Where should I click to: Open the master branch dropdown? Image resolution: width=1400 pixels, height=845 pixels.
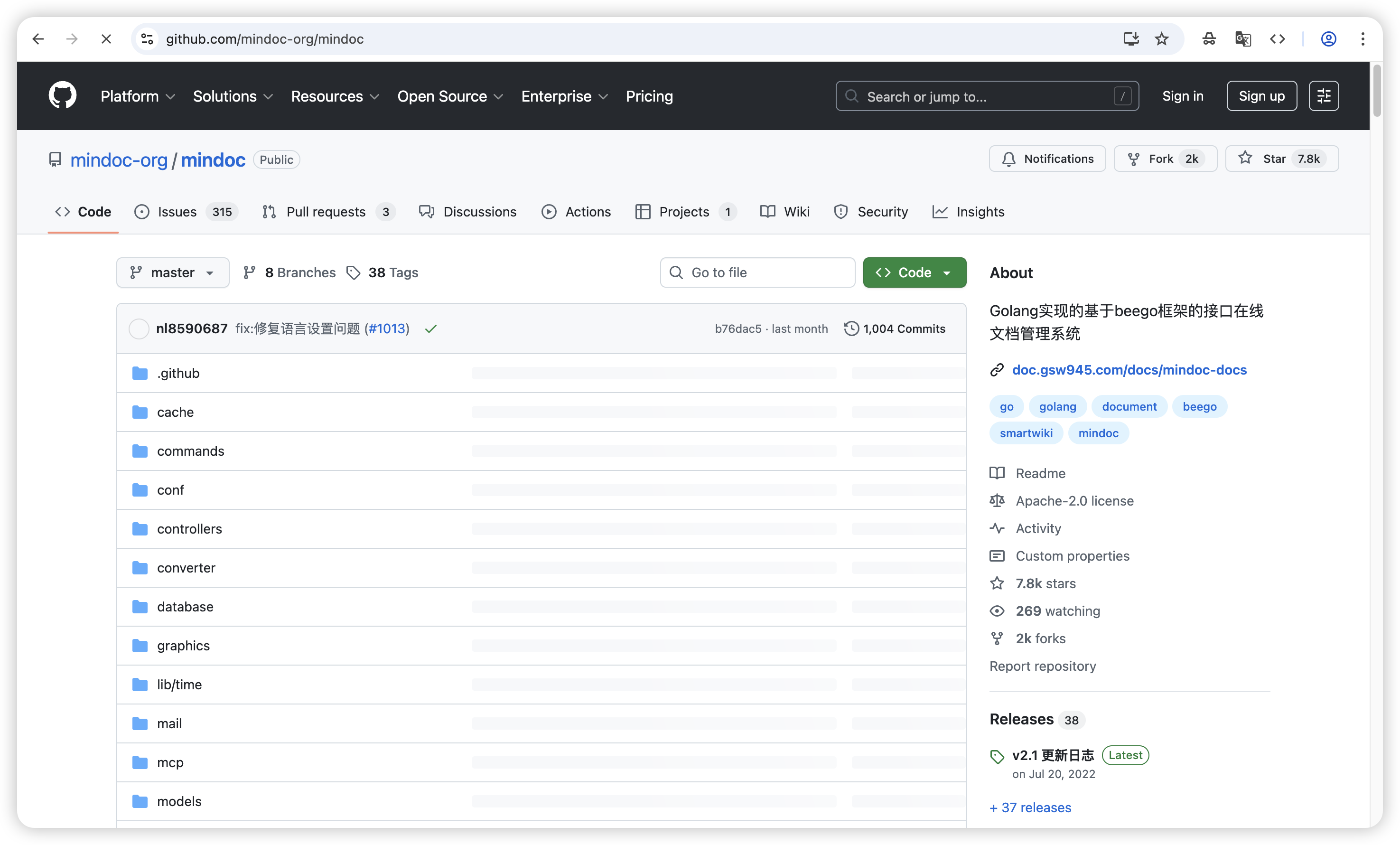(x=173, y=273)
